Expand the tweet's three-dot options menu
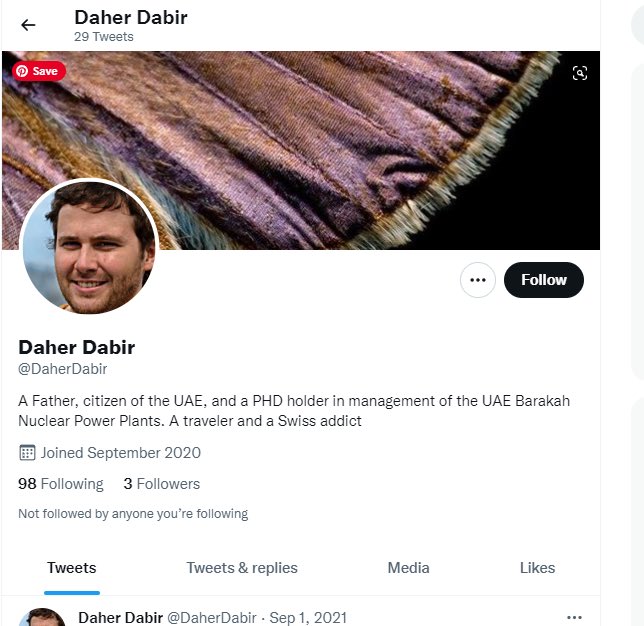 (574, 617)
